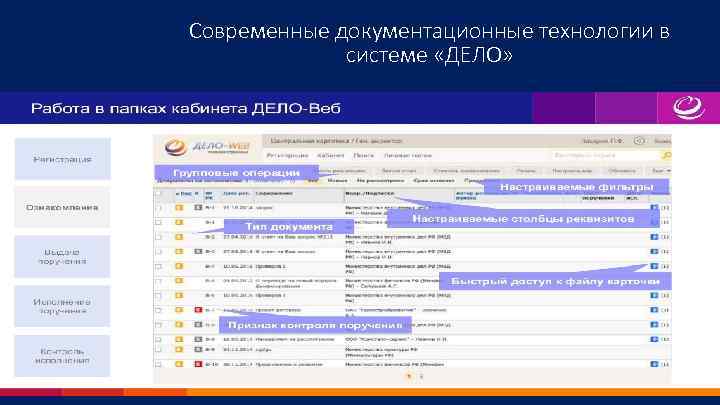The height and width of the screenshot is (405, 720).
Task: Click the "Настройка вида" toolbar button
Action: click(x=572, y=170)
